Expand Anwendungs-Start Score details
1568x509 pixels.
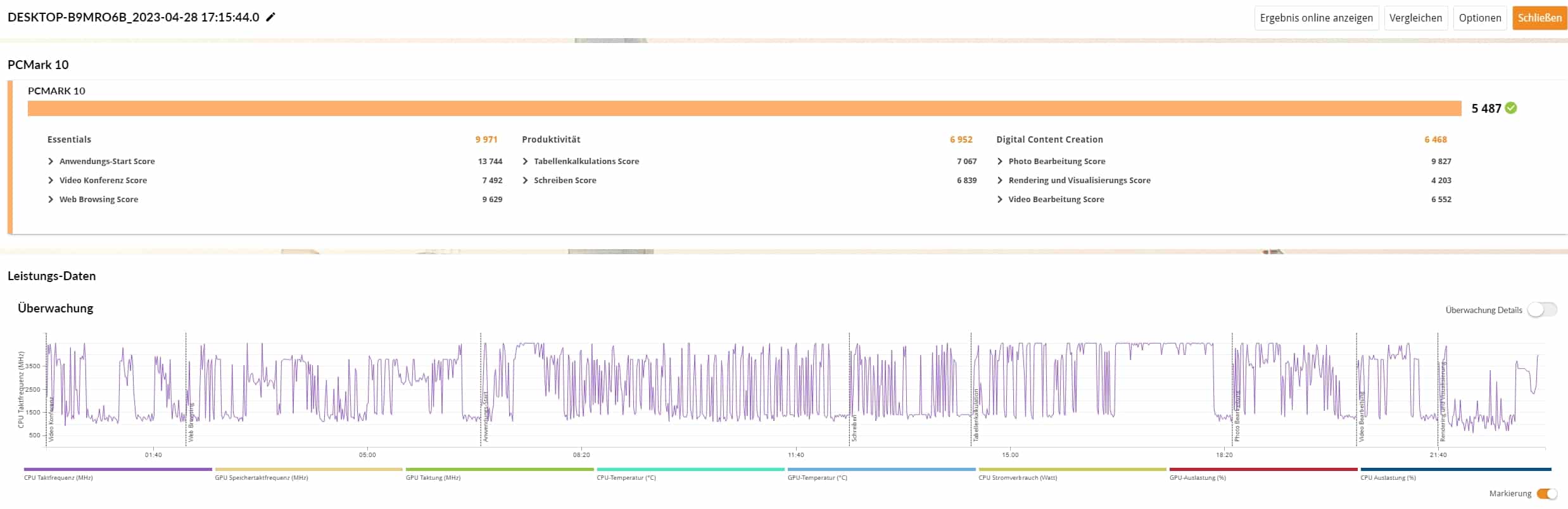pos(51,162)
